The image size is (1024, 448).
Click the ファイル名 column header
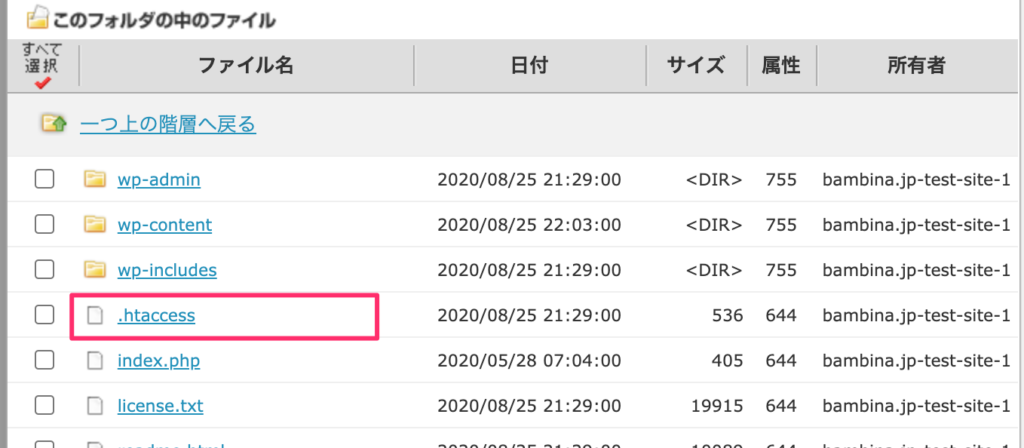click(246, 66)
